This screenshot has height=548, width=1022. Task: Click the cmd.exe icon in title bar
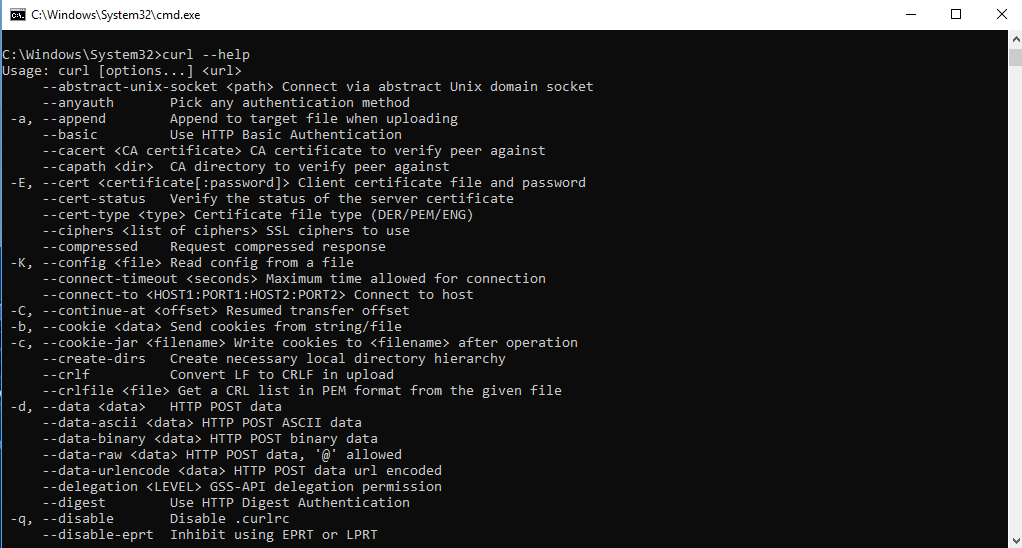pyautogui.click(x=17, y=15)
